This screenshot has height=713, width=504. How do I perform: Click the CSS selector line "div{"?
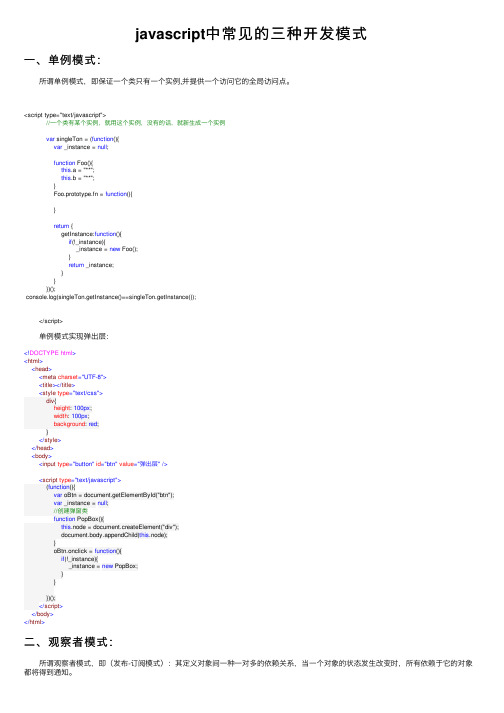[51, 401]
